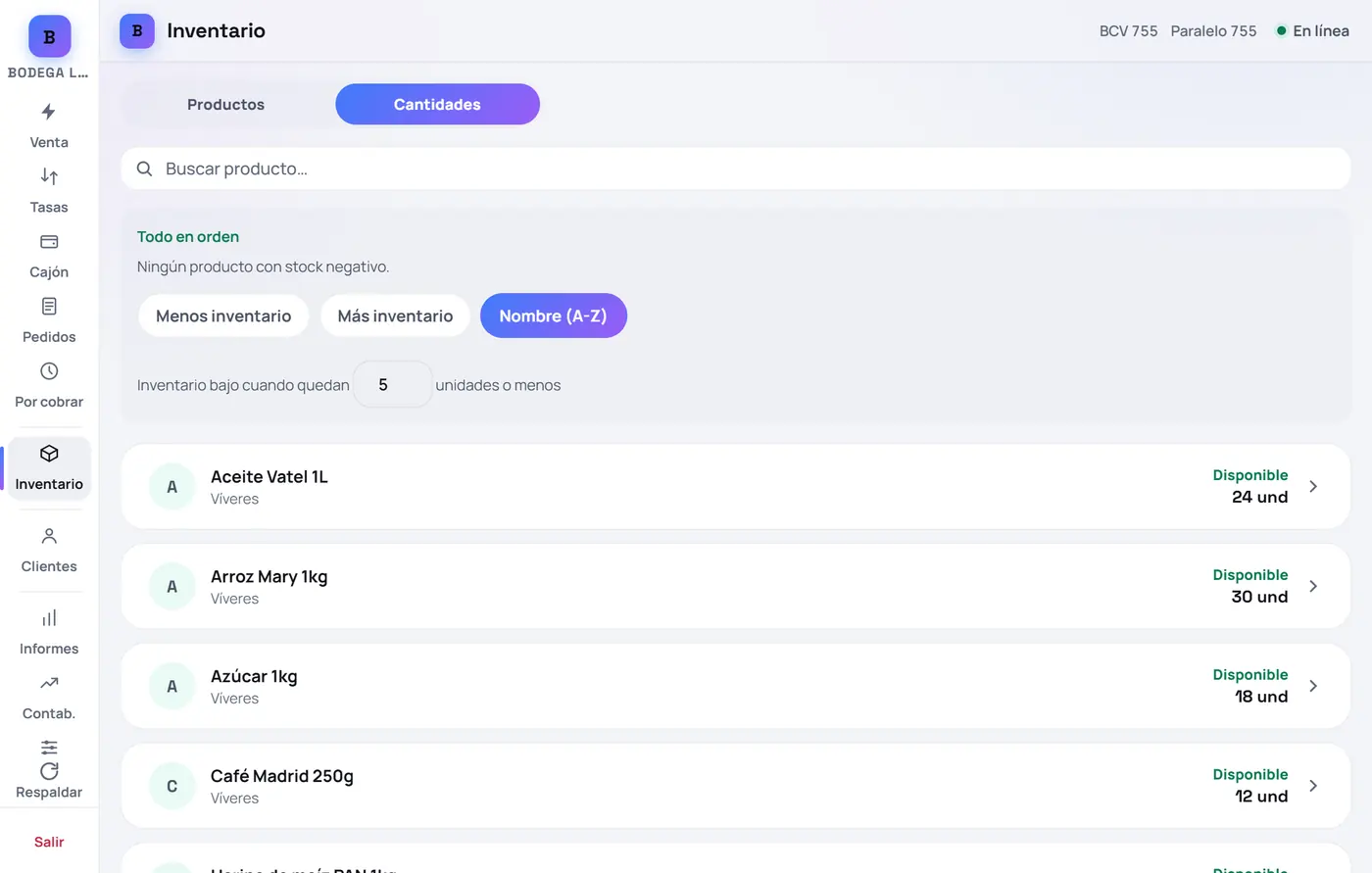Click the 12 und quantity value
This screenshot has height=873, width=1372.
[1261, 797]
